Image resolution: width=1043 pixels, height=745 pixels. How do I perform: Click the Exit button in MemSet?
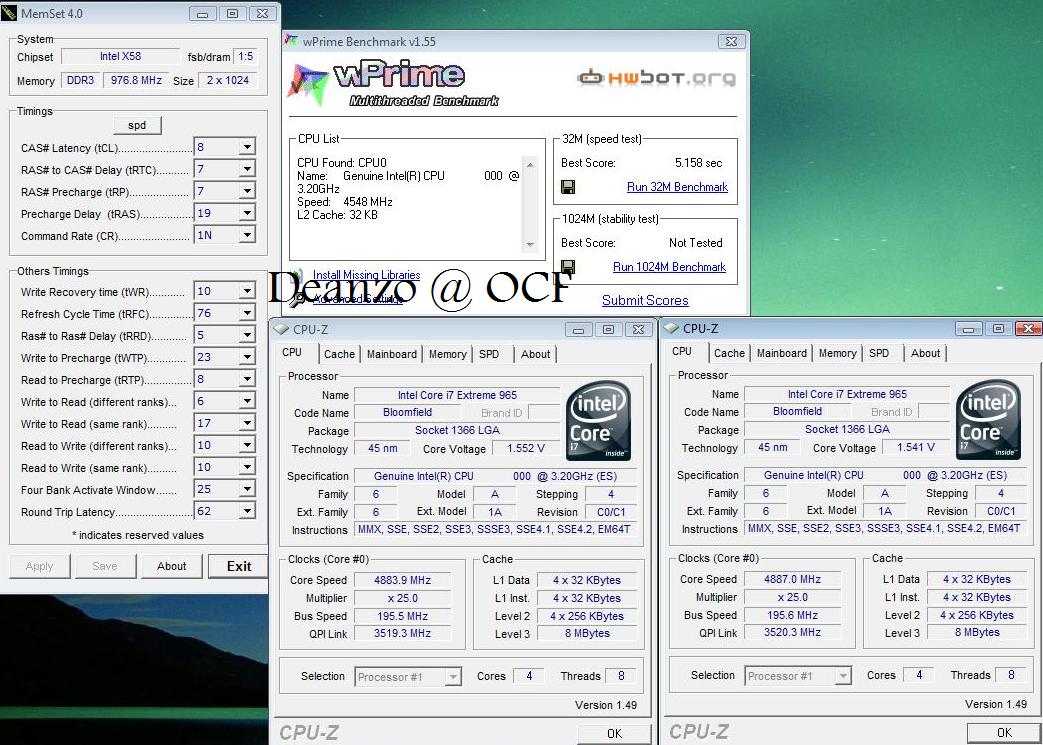click(239, 566)
